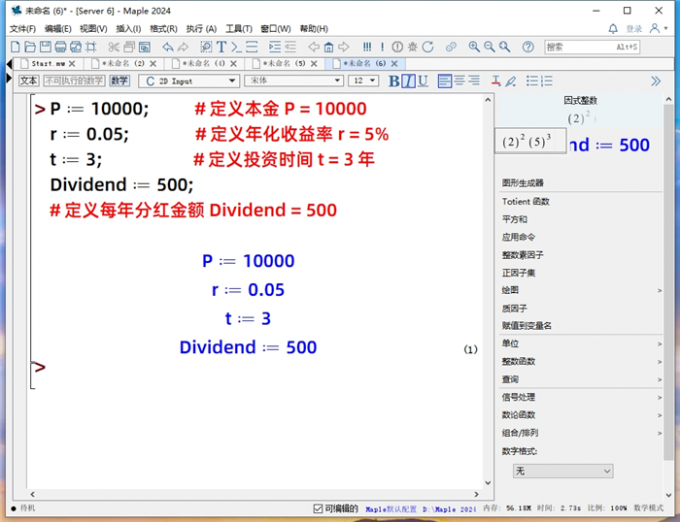Click the help question mark icon
The image size is (680, 522).
[x=527, y=47]
